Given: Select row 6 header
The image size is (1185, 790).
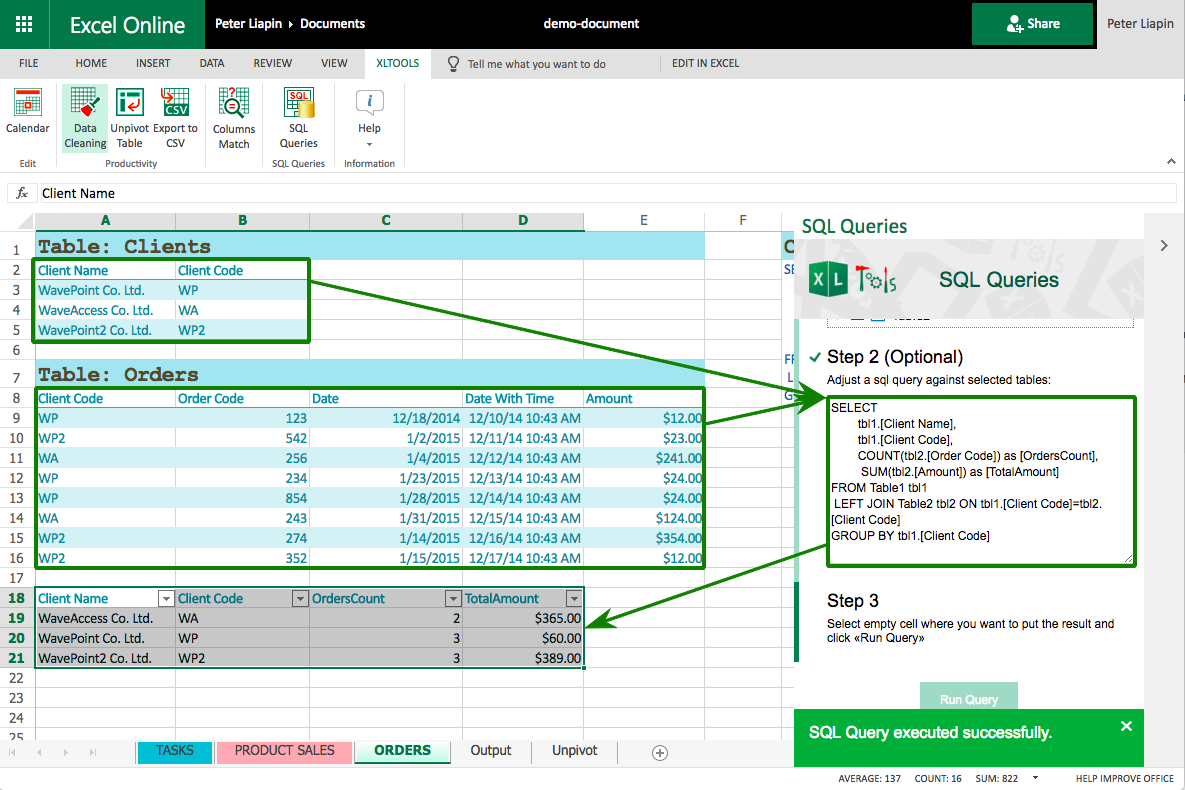Looking at the screenshot, I should point(17,351).
